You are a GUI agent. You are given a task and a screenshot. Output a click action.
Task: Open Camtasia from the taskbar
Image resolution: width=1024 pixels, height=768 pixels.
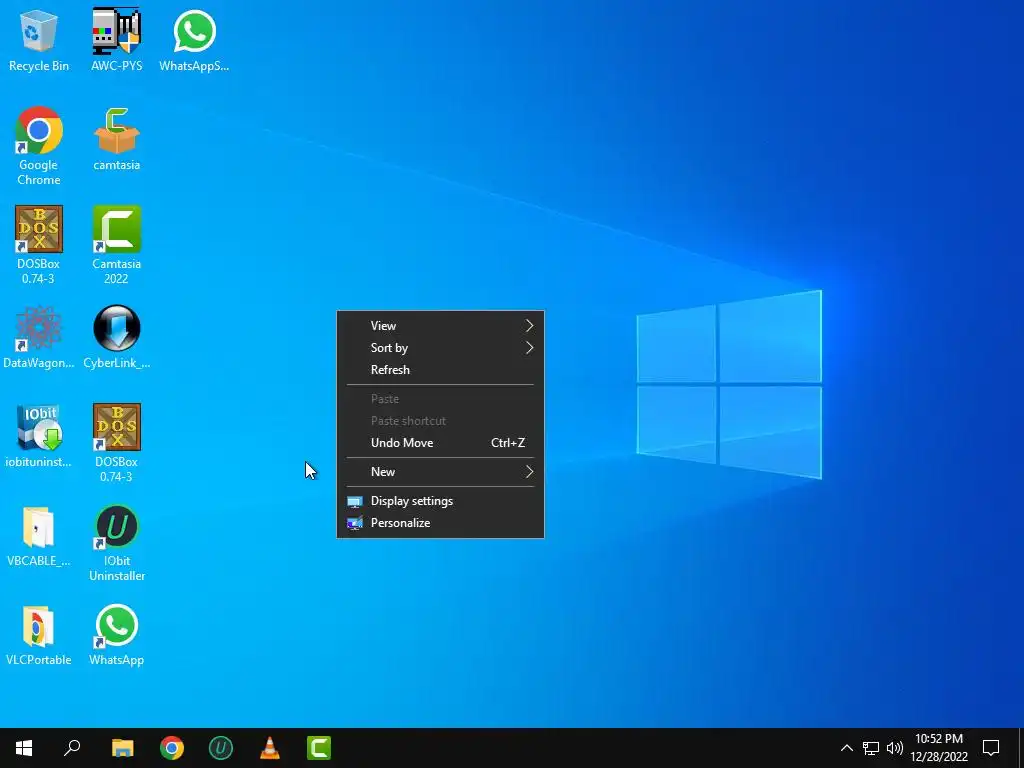[319, 748]
